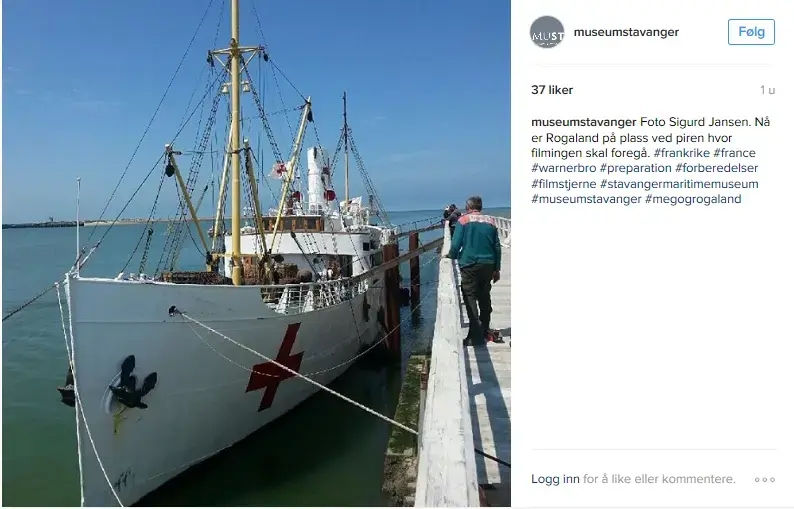The height and width of the screenshot is (509, 794).
Task: Open museumstavanger username in header
Action: coord(626,32)
